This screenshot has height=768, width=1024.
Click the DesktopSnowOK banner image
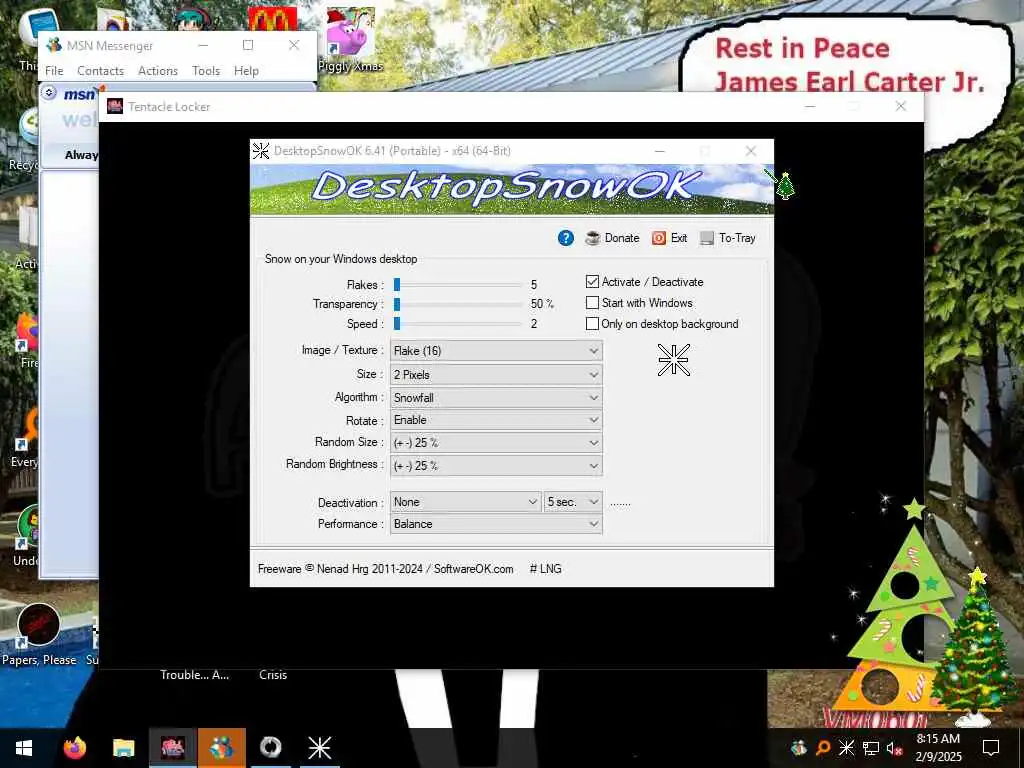click(512, 189)
